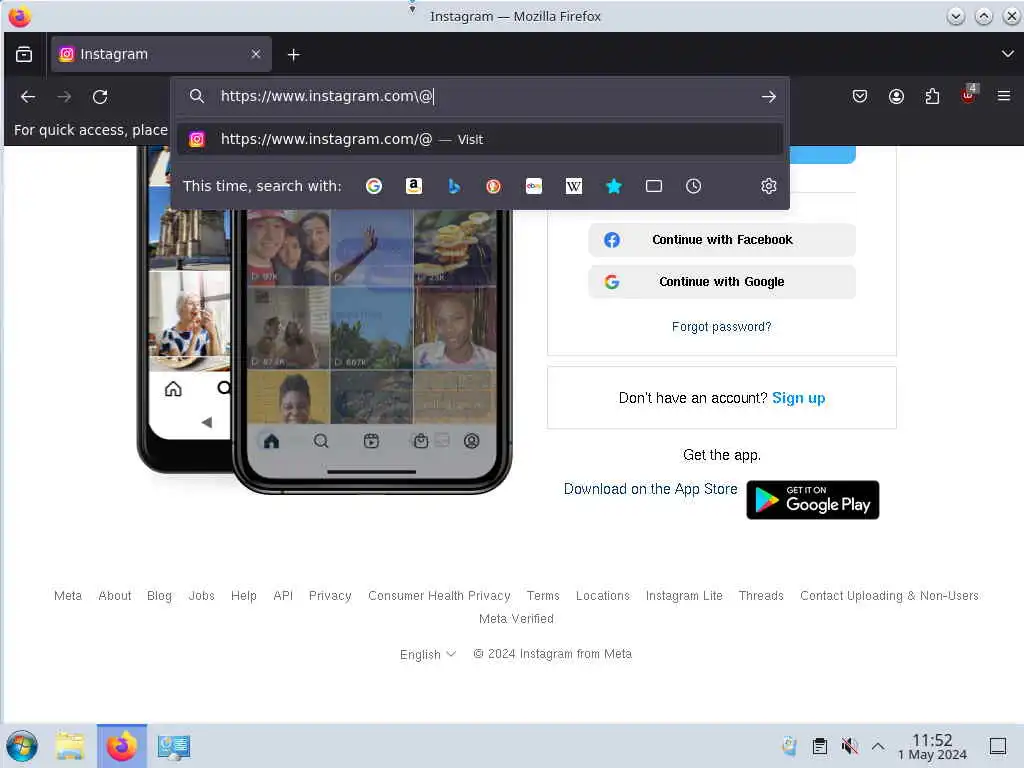Open Firefox View recent browsing icon
1024x768 pixels.
click(x=24, y=54)
